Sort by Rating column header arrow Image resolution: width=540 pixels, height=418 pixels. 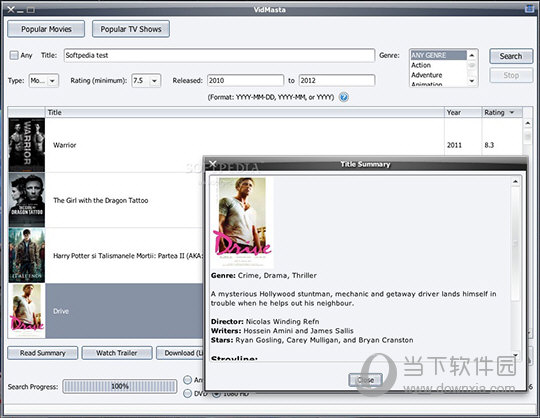[512, 113]
